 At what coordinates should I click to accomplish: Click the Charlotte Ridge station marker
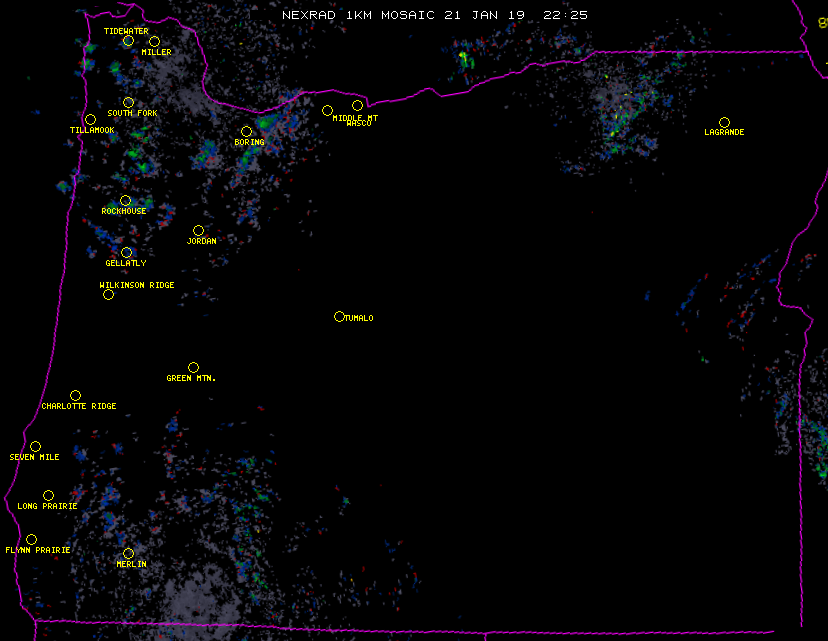point(75,395)
